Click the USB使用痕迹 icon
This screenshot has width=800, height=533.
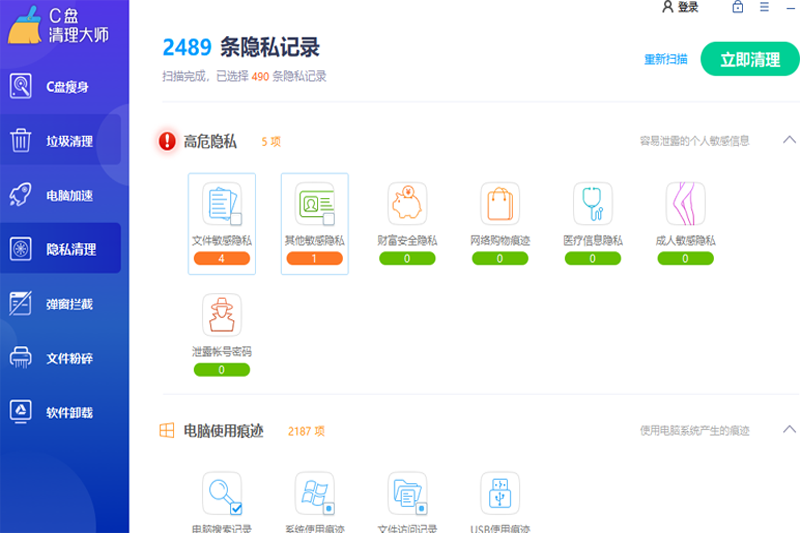coord(500,493)
